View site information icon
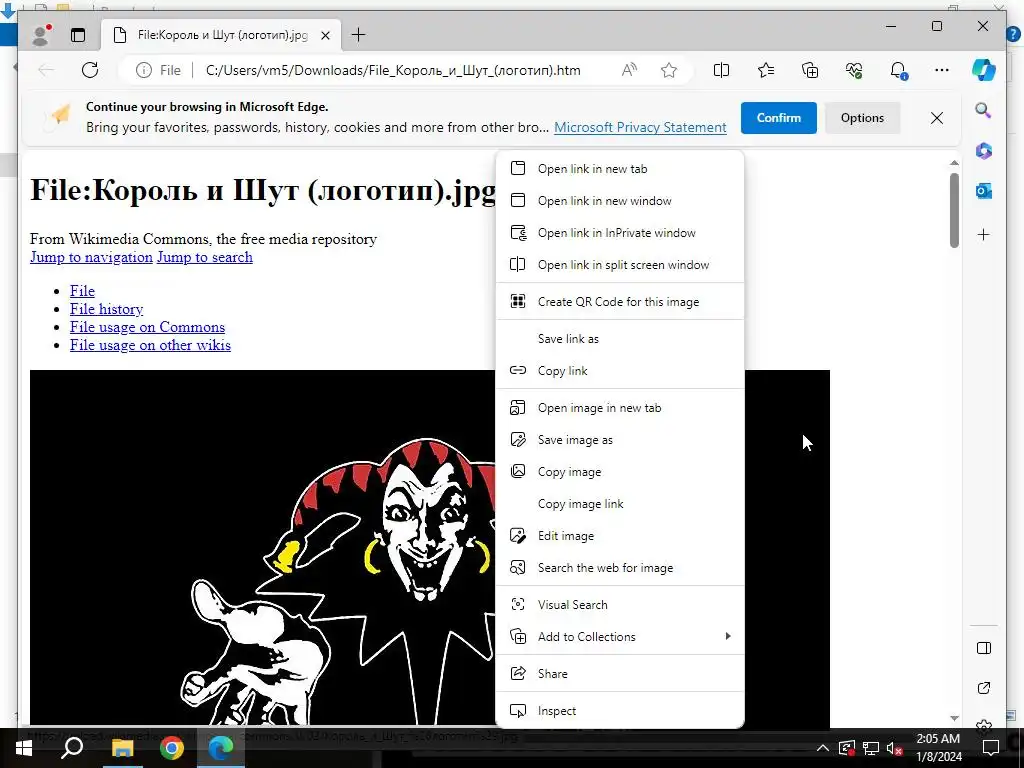The height and width of the screenshot is (768, 1024). [x=144, y=70]
